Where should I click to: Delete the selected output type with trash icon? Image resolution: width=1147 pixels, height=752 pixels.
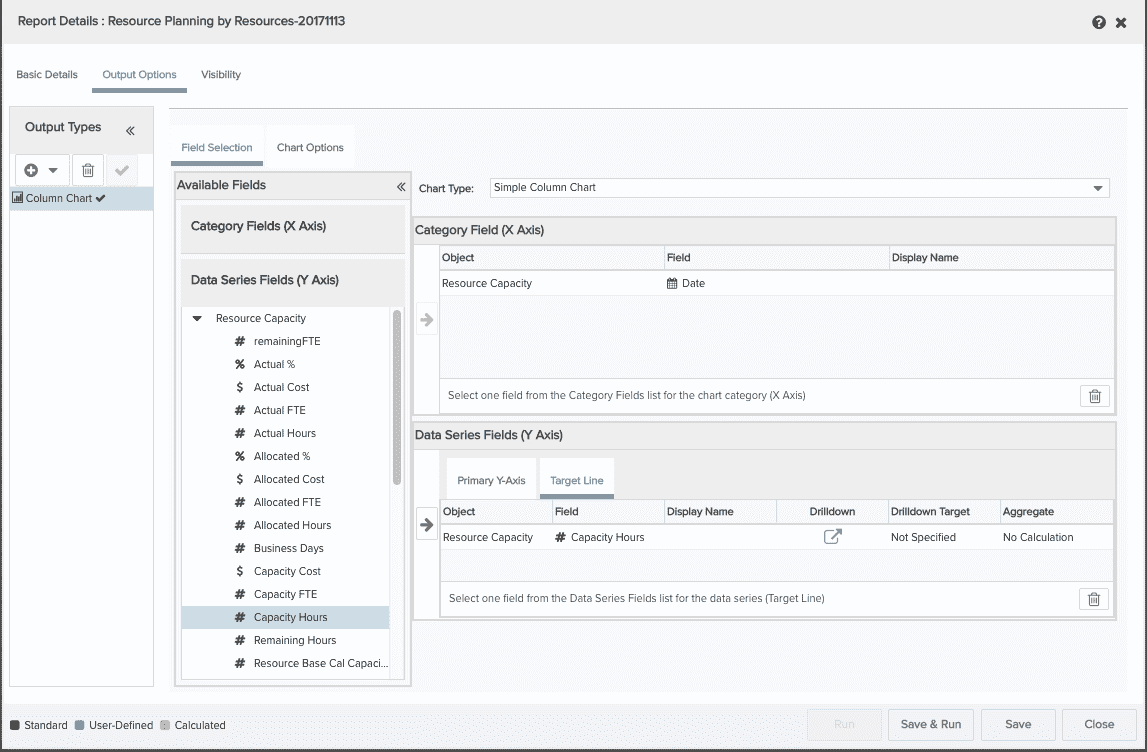click(88, 170)
